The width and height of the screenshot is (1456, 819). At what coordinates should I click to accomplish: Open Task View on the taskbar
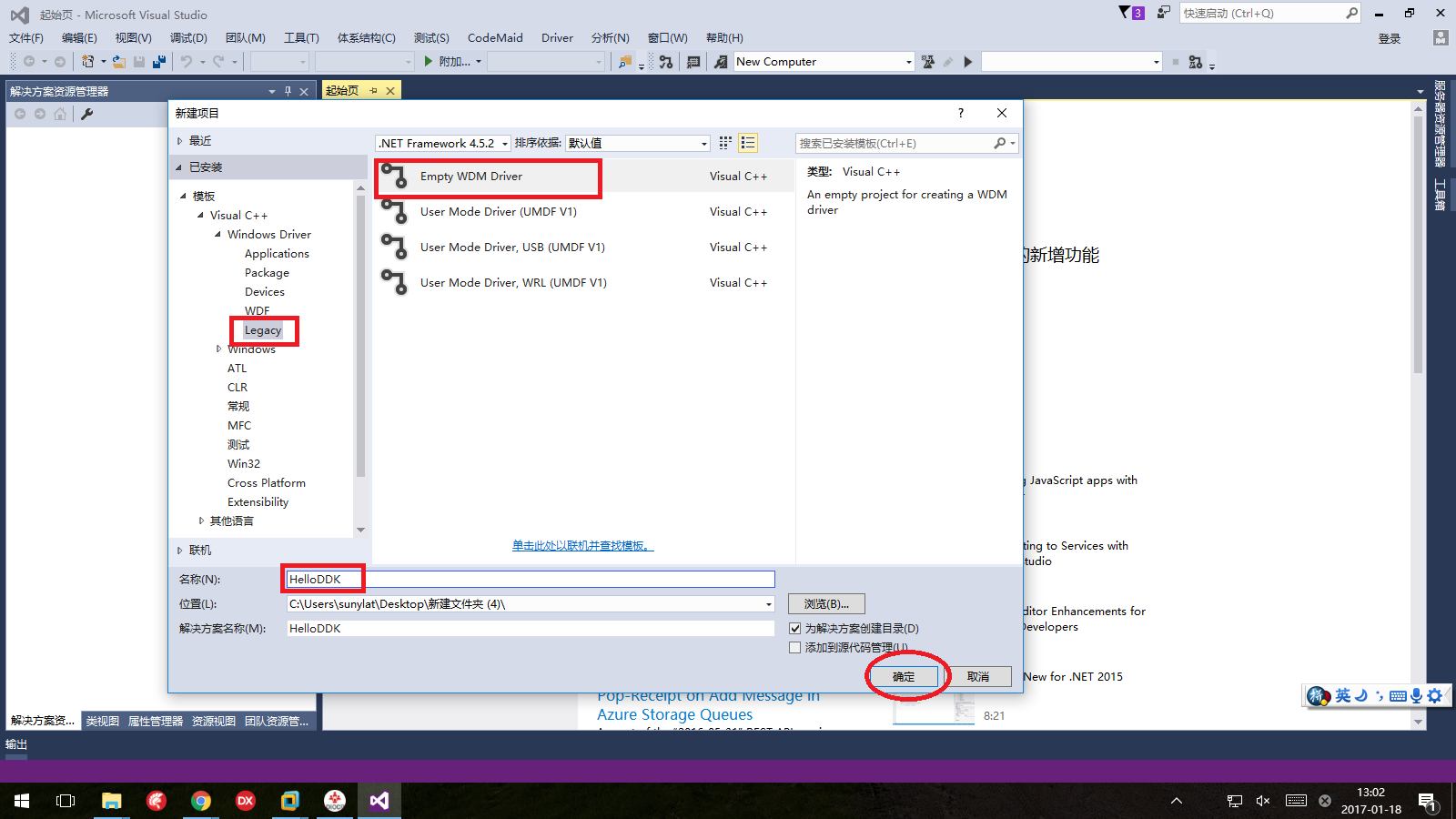point(66,801)
